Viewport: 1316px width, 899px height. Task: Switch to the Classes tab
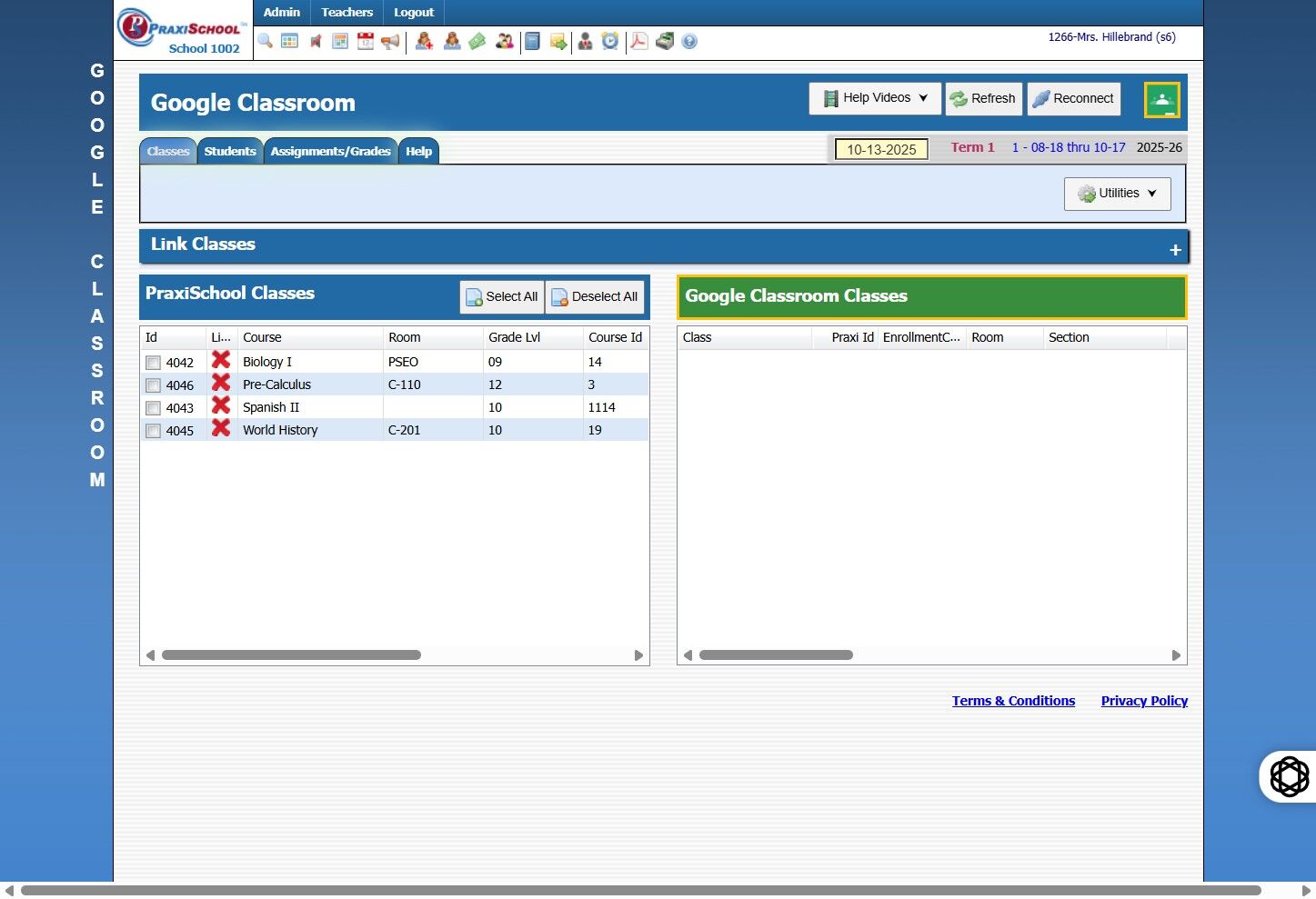[168, 151]
